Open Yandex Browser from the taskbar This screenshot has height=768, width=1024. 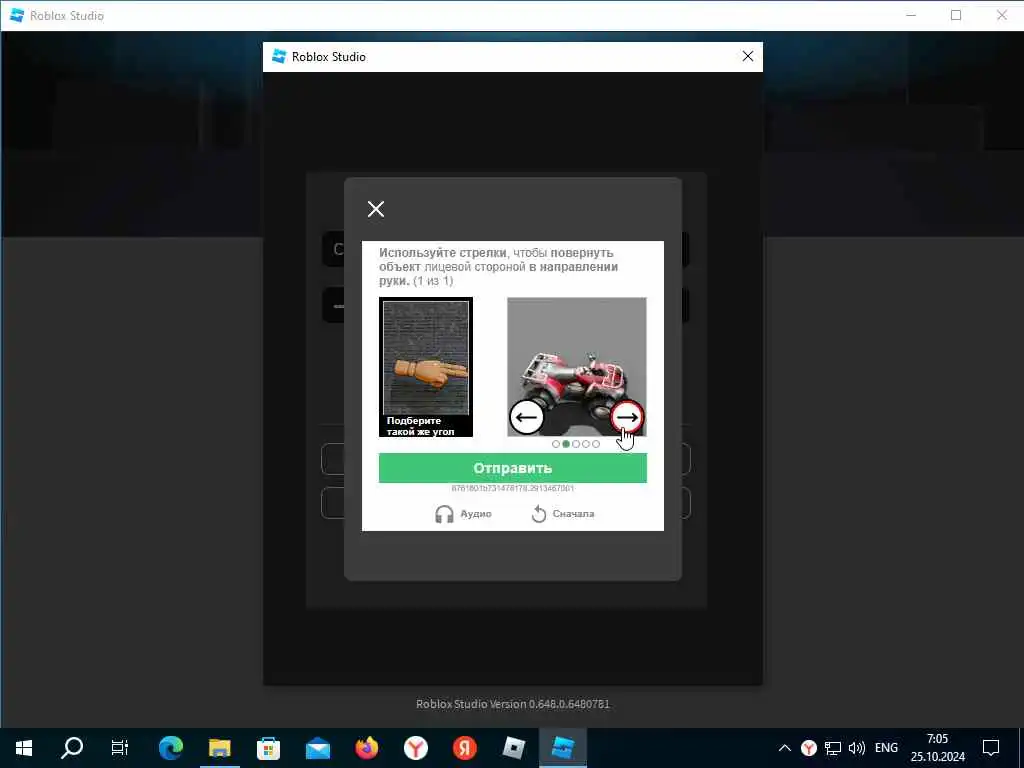415,748
